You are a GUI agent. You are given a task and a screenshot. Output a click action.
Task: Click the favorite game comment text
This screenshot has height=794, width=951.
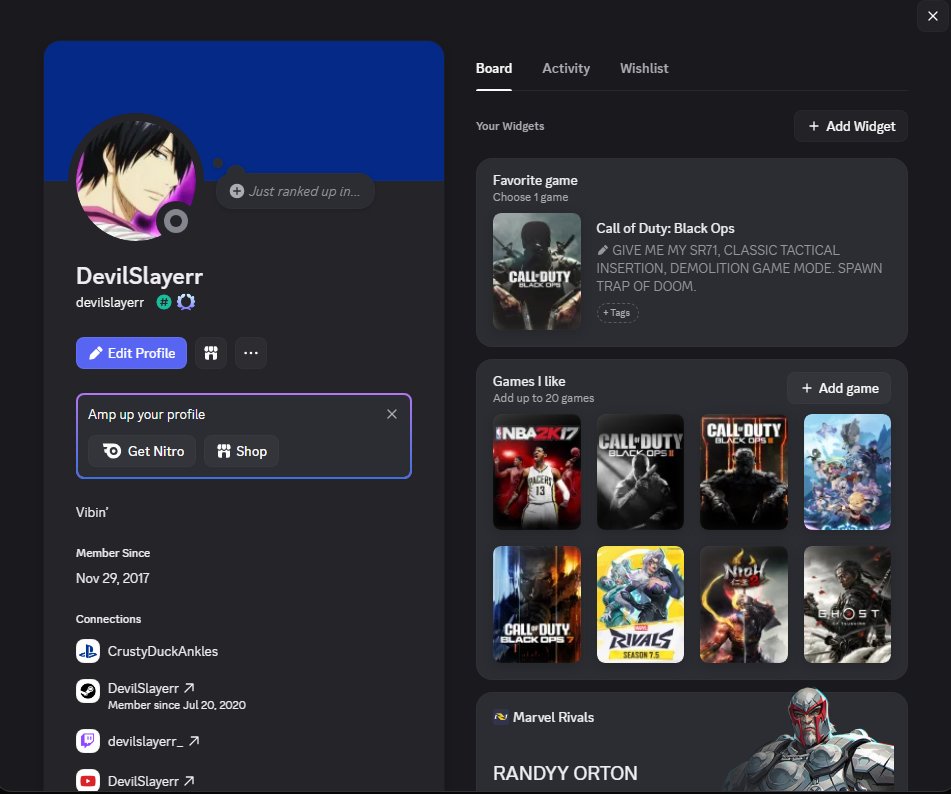pyautogui.click(x=739, y=268)
